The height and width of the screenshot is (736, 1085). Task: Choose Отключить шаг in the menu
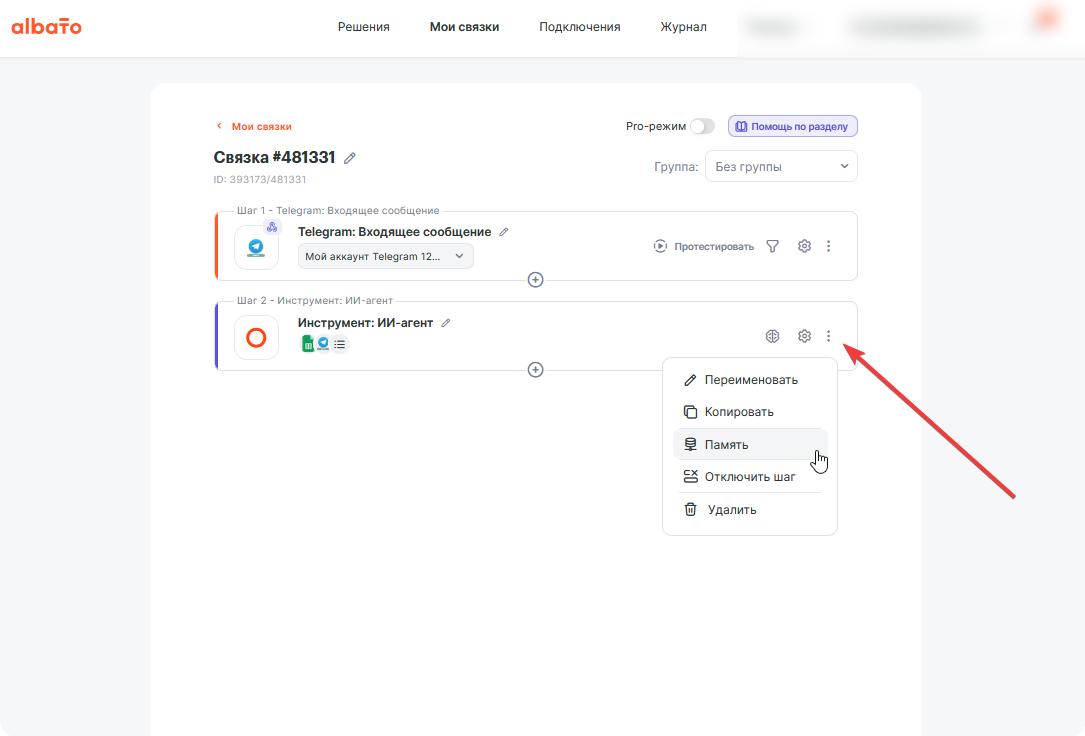pyautogui.click(x=750, y=477)
